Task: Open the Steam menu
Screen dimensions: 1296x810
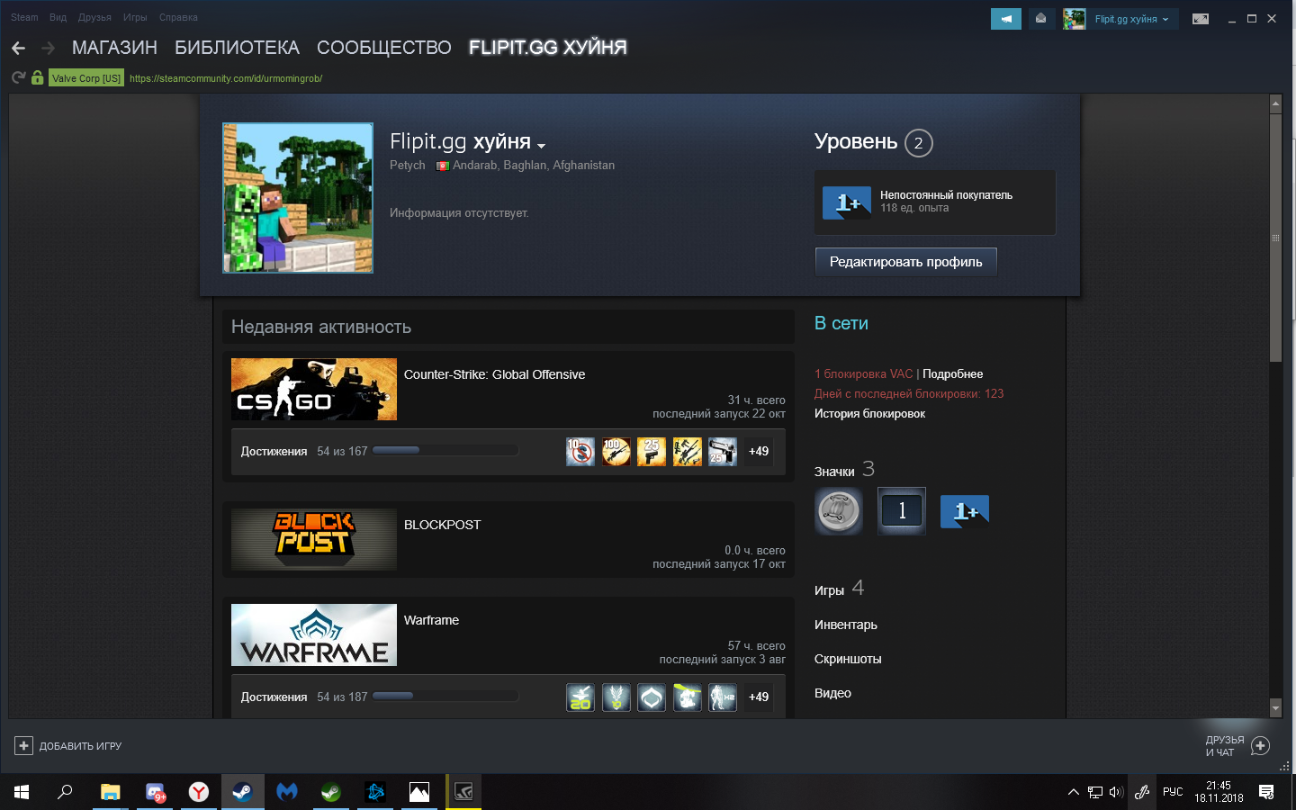Action: pyautogui.click(x=24, y=17)
